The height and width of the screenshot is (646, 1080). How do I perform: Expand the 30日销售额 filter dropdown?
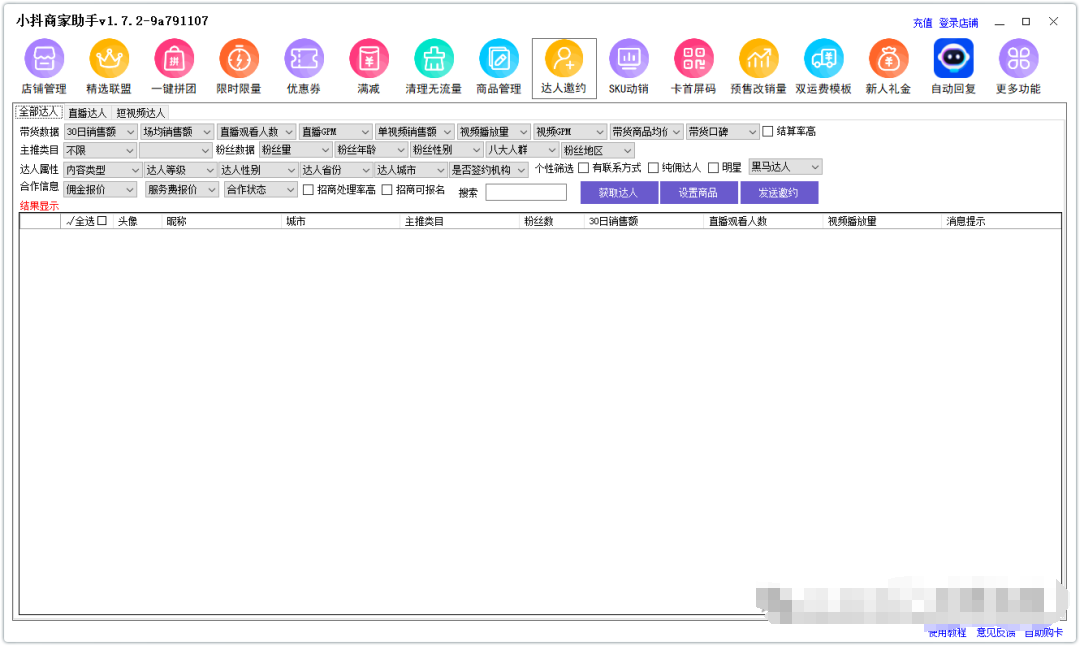(101, 132)
